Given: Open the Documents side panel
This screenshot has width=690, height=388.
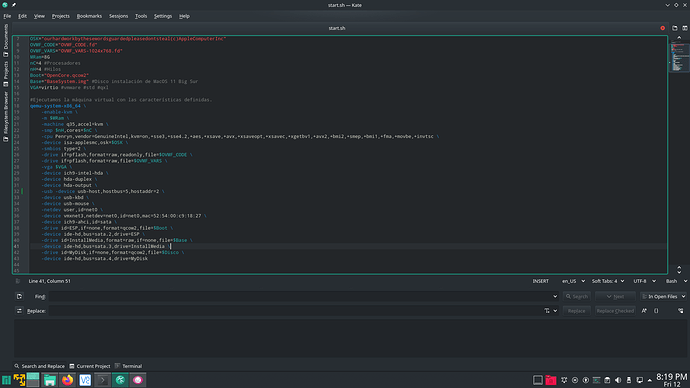Looking at the screenshot, I should (6, 40).
